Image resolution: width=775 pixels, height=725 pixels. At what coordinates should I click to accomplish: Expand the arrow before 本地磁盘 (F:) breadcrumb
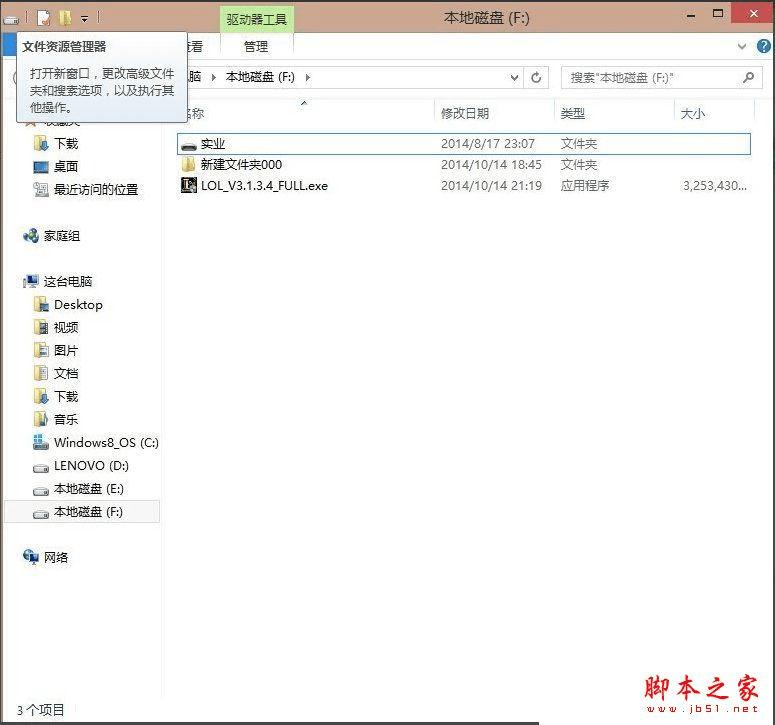[214, 78]
